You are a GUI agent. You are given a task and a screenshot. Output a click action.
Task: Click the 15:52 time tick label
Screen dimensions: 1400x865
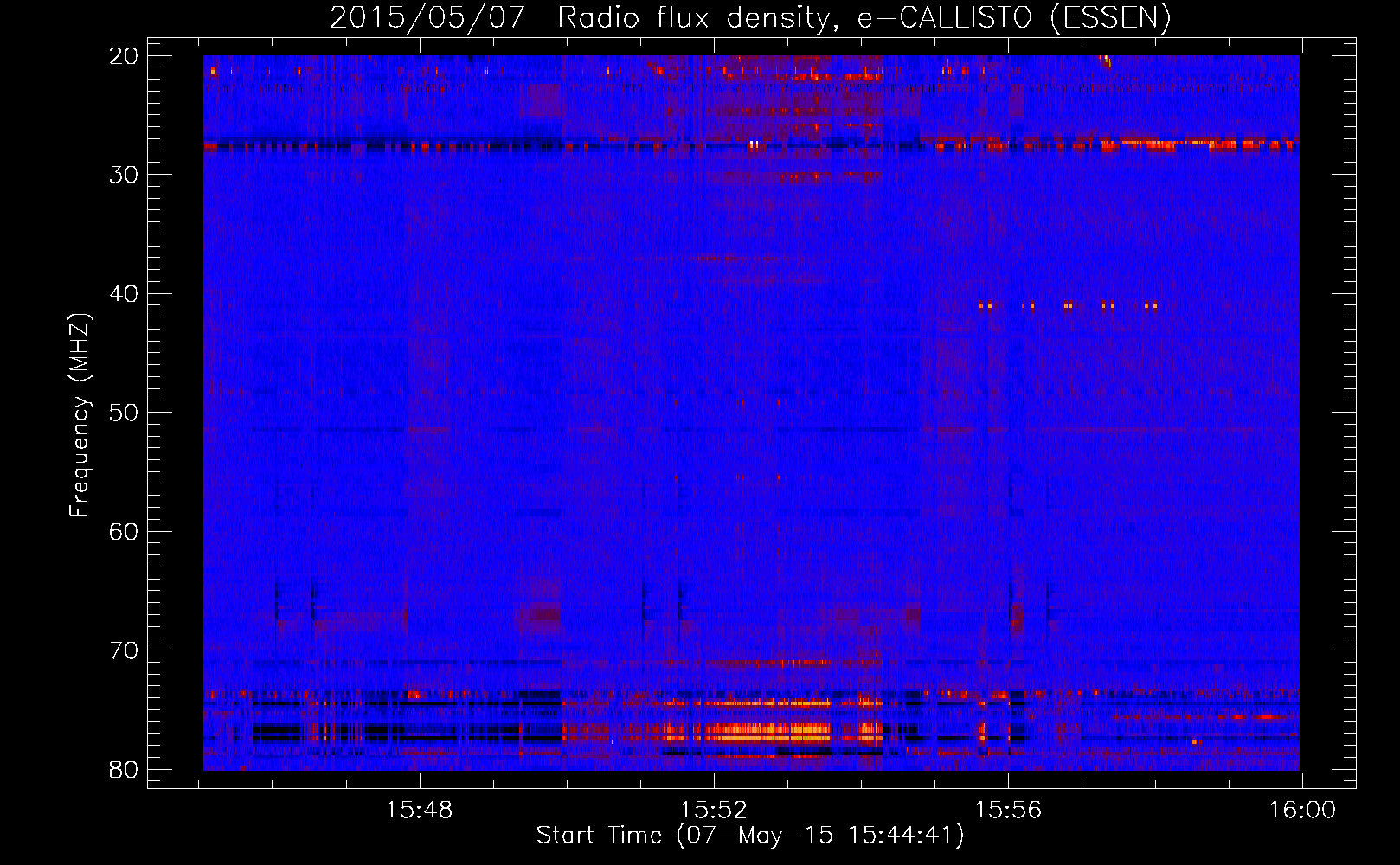[714, 811]
